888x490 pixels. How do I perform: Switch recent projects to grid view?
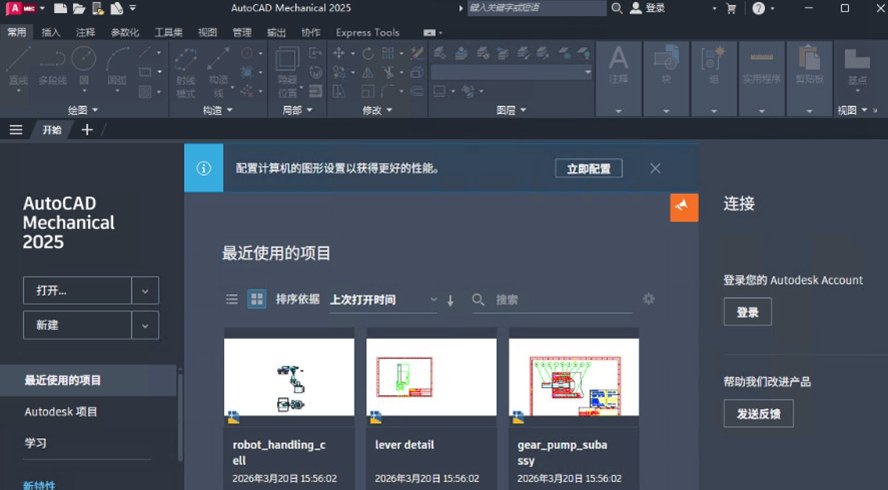(x=257, y=299)
